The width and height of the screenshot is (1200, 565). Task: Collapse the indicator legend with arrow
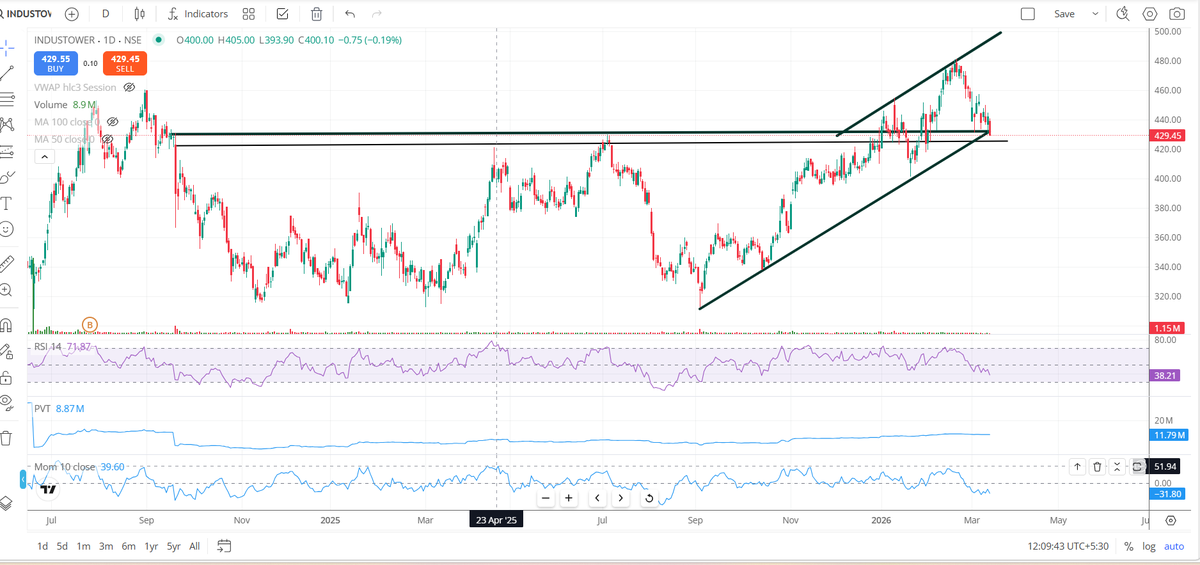[x=45, y=157]
